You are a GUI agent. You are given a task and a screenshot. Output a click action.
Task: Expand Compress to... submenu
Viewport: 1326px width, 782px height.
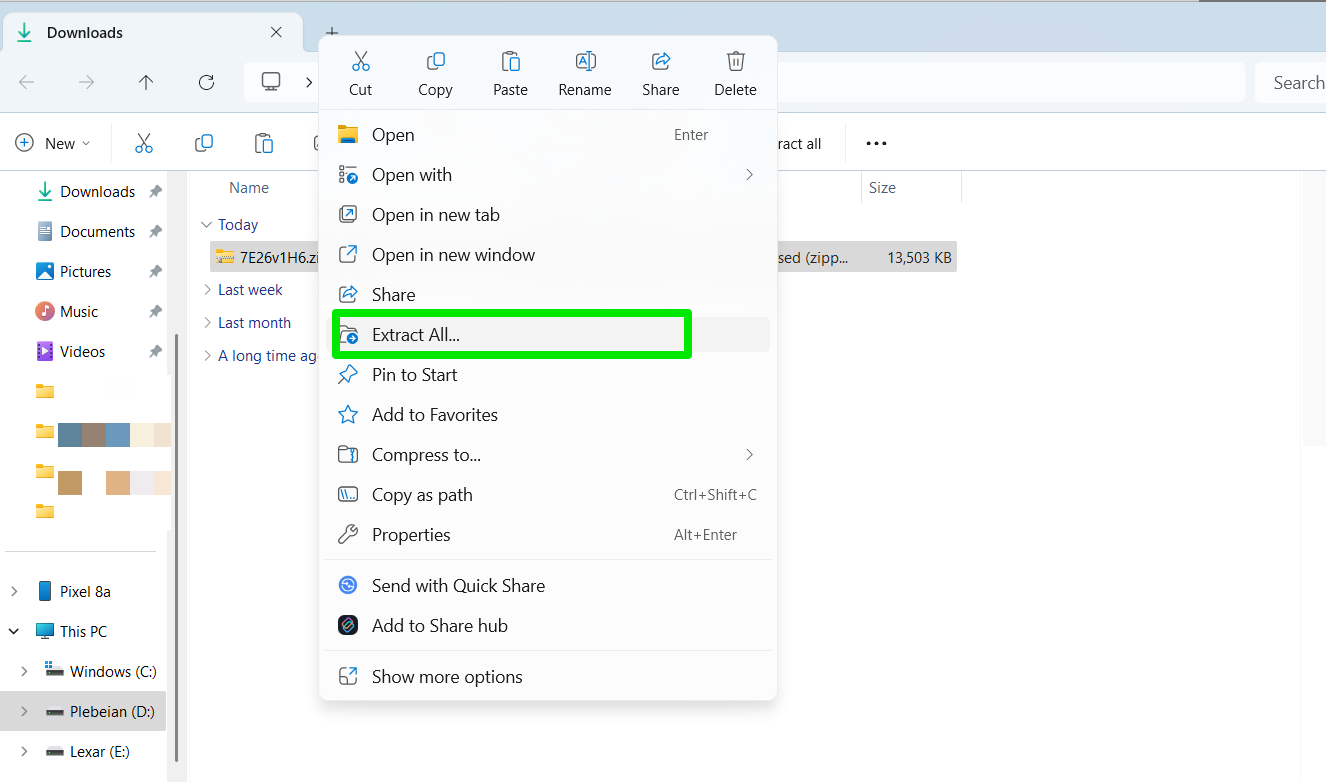tap(548, 455)
